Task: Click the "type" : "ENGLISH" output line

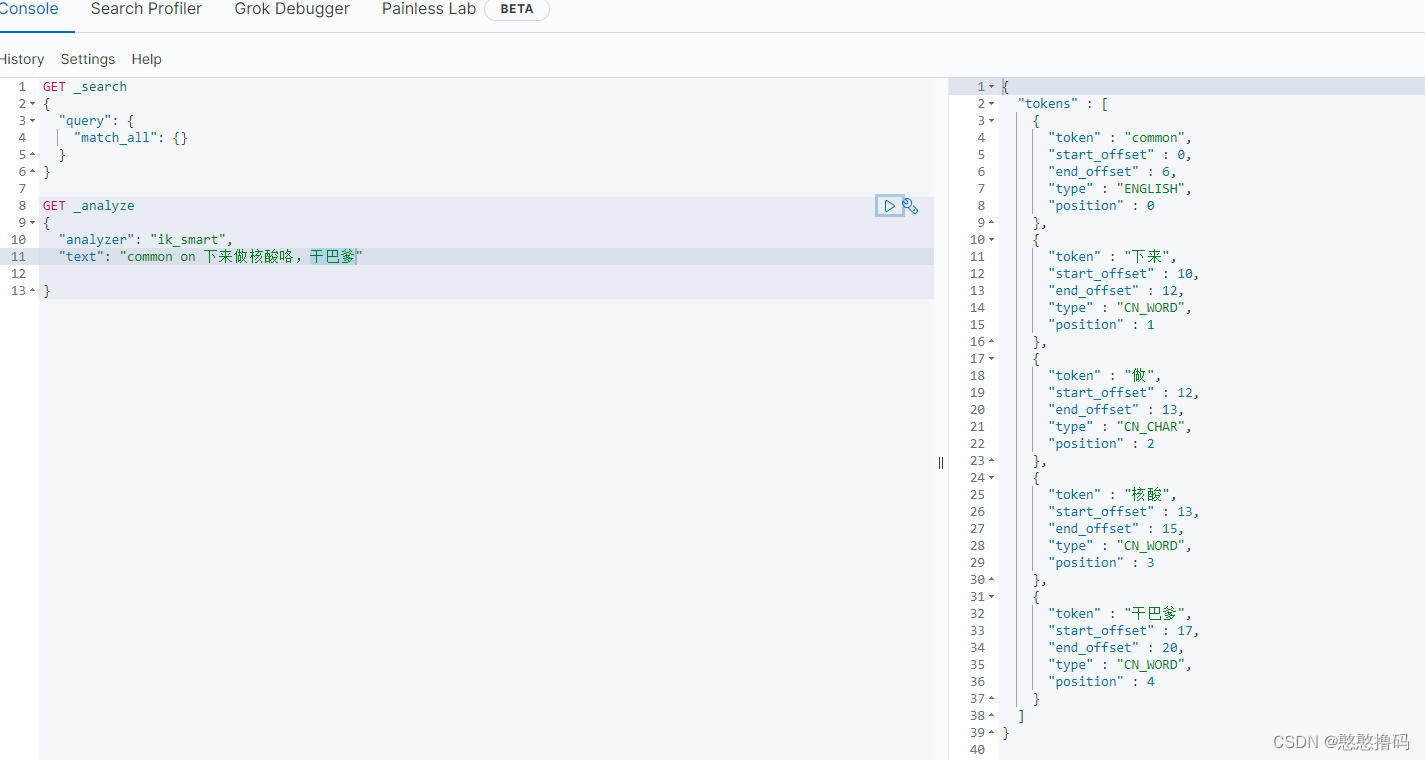Action: coord(1120,189)
